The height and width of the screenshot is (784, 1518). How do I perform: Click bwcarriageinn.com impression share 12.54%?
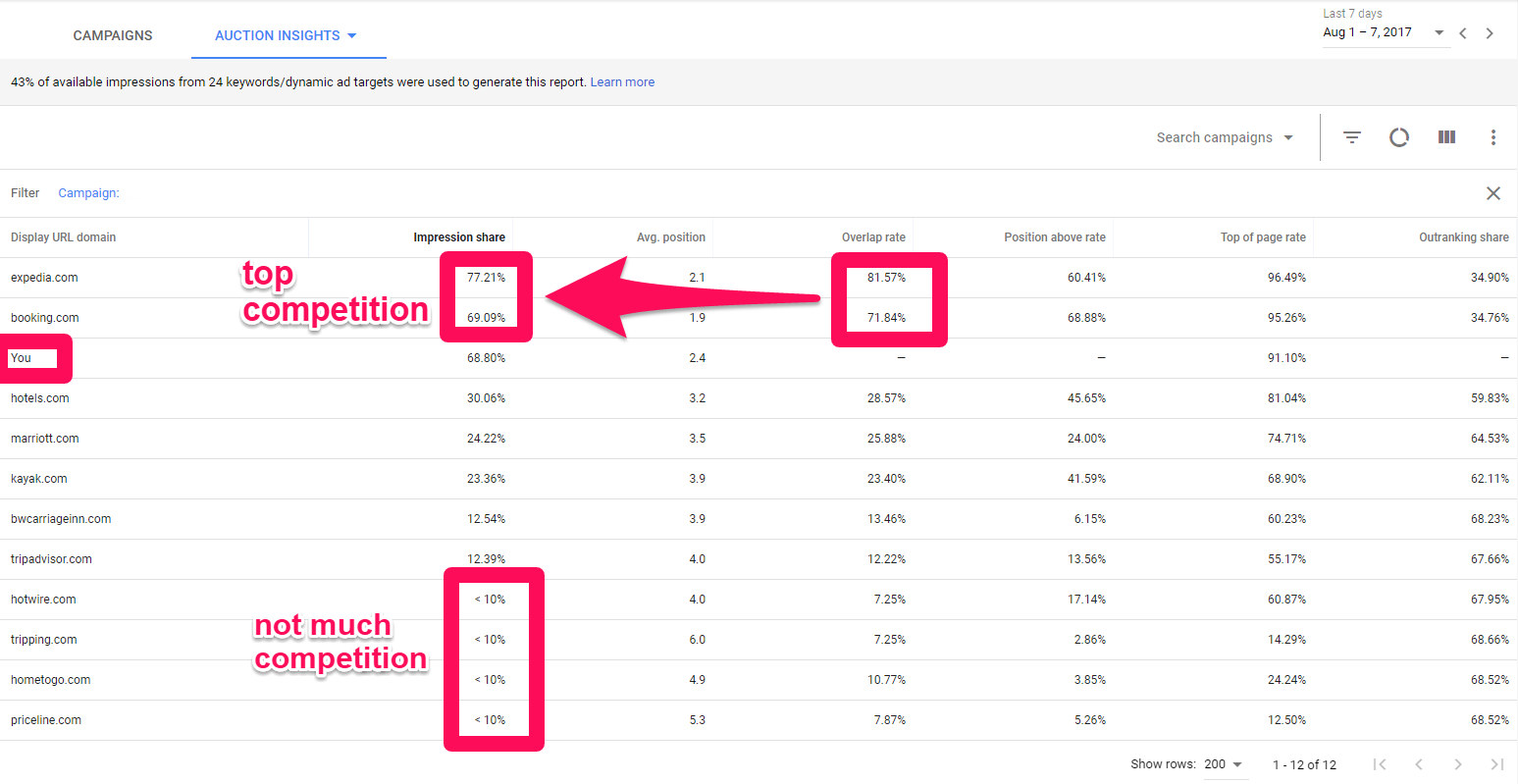(486, 519)
